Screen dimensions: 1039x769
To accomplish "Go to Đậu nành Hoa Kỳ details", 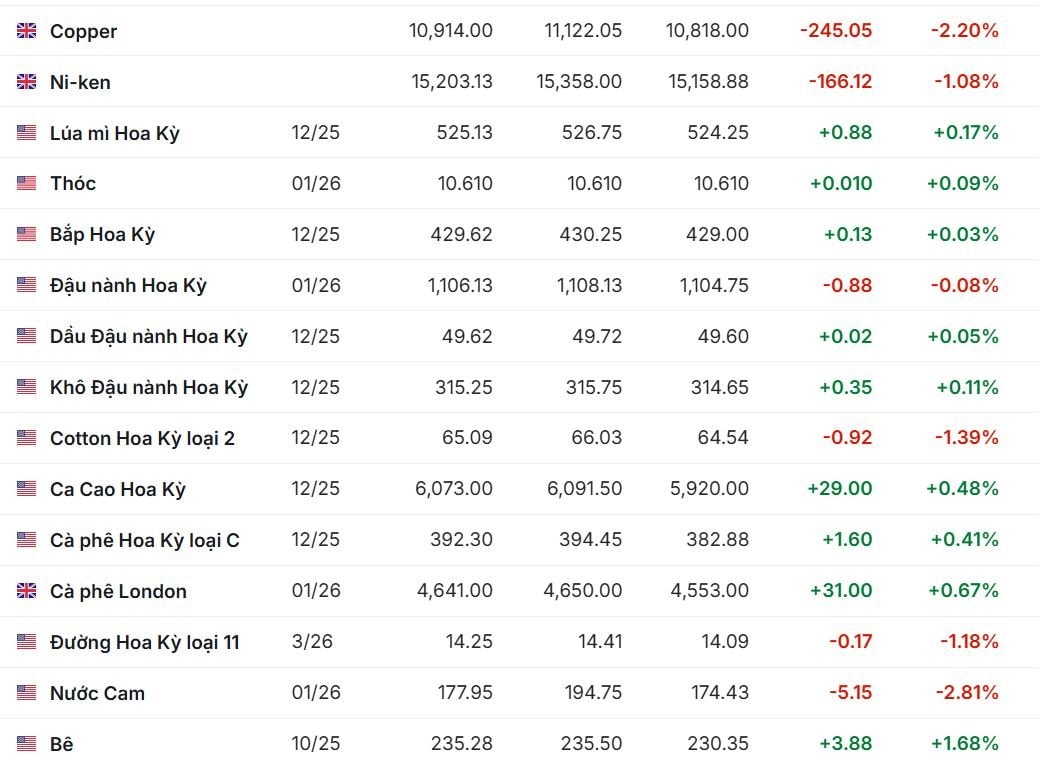I will click(128, 285).
